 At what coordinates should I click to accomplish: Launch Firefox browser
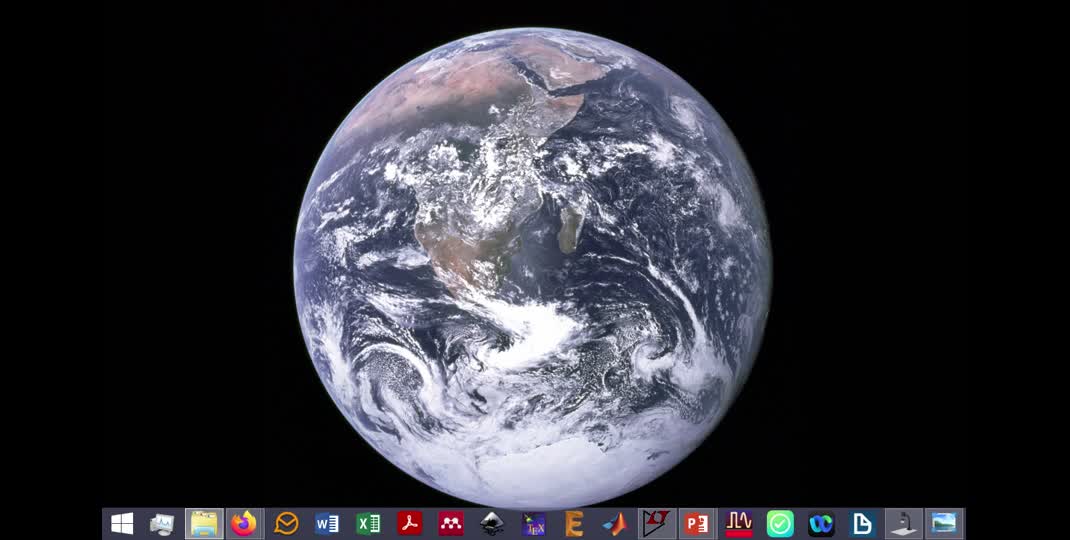(x=244, y=524)
